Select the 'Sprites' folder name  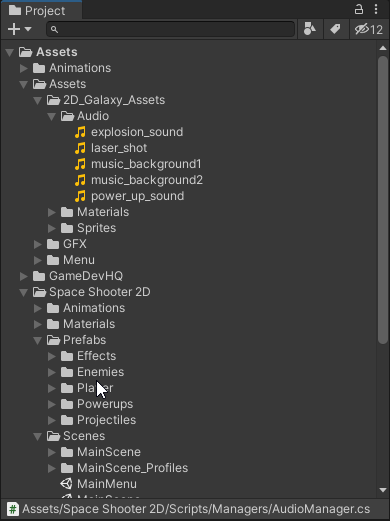pos(96,228)
